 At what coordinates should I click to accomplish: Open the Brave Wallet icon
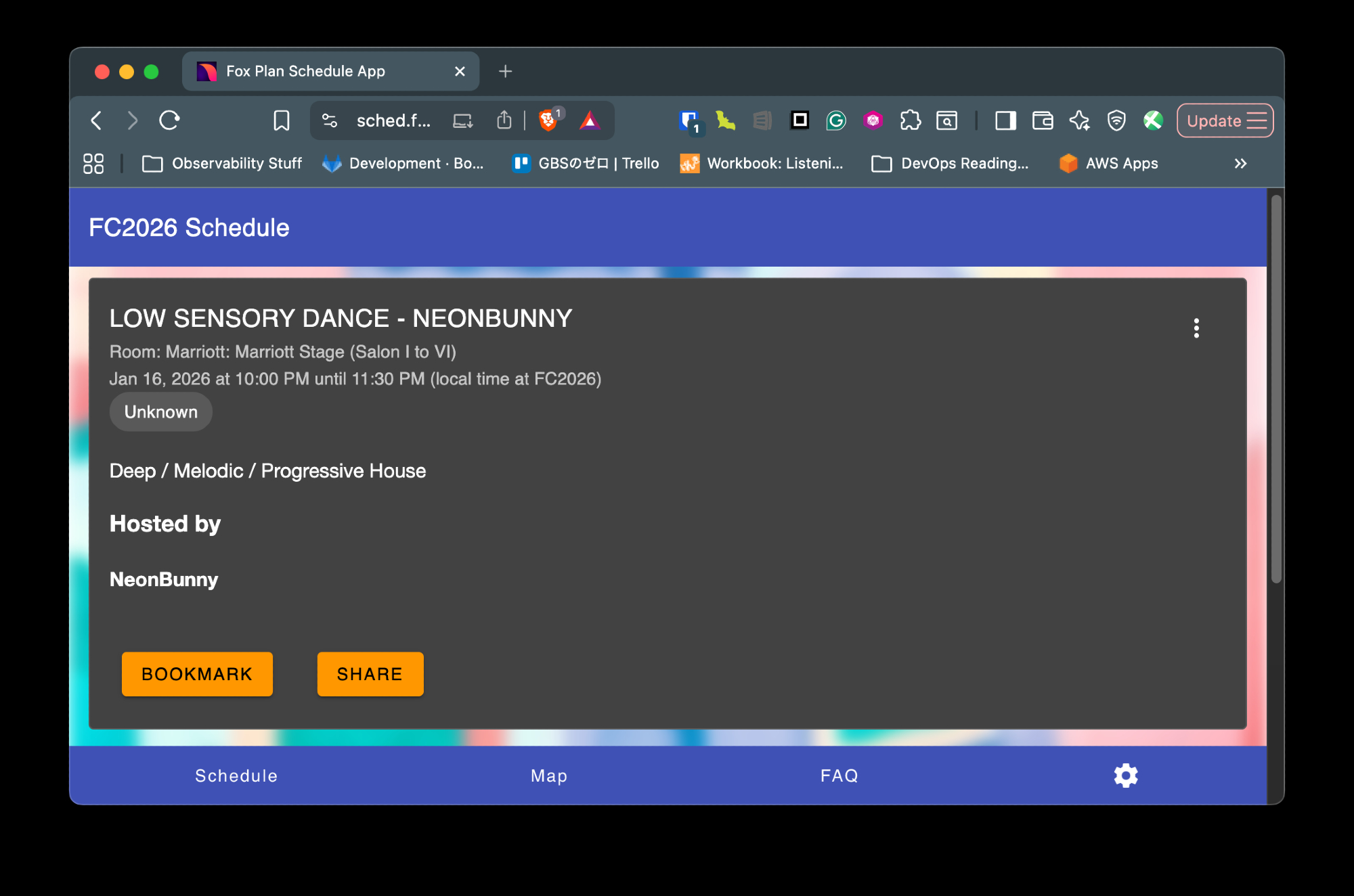[1043, 120]
